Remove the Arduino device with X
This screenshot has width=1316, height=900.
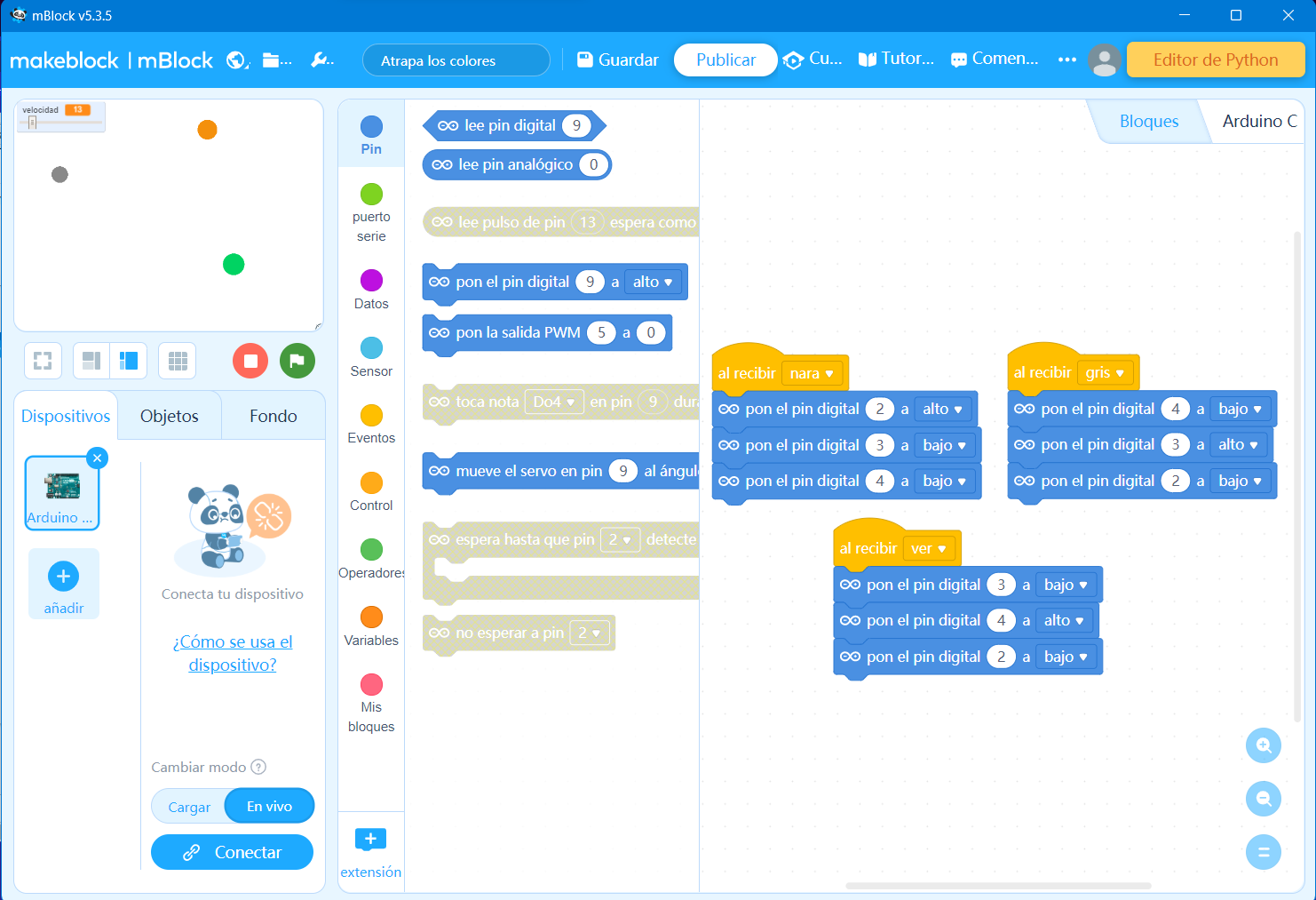(x=98, y=458)
